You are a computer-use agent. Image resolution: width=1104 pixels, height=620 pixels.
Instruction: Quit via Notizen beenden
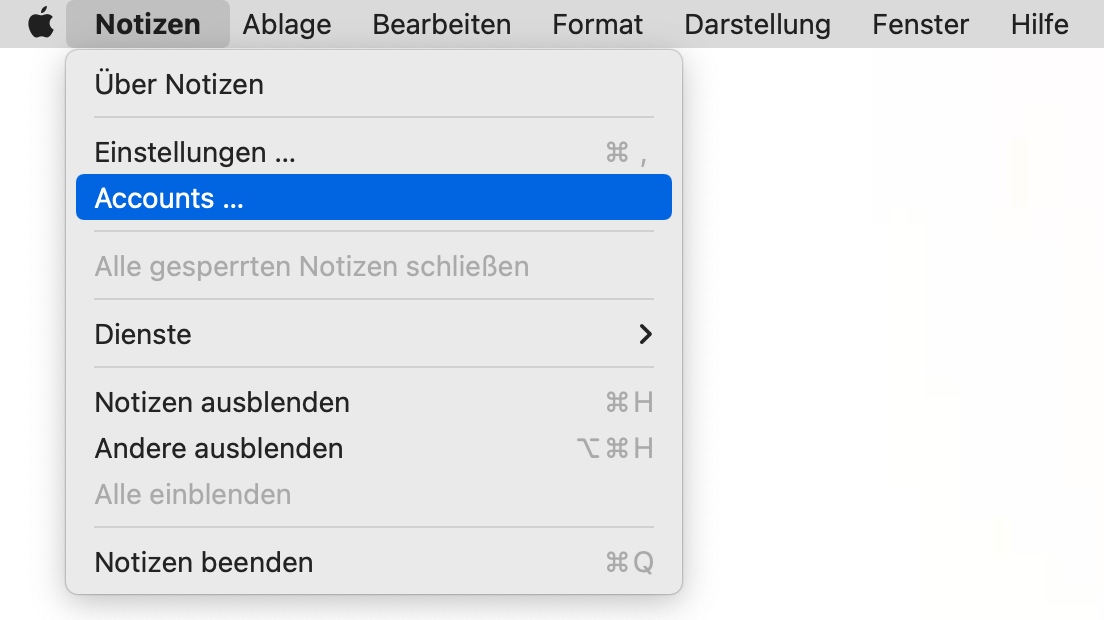tap(204, 562)
